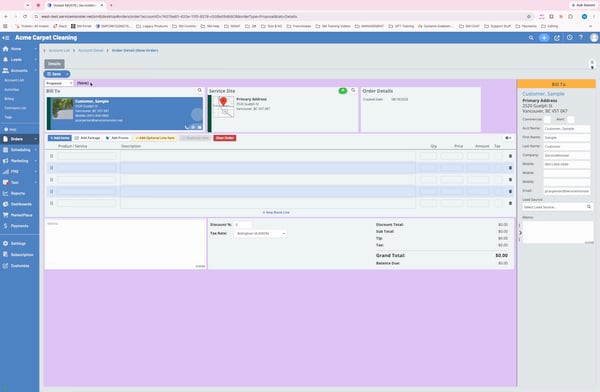The image size is (600, 392).
Task: Click the first row Product/Service field
Action: (87, 156)
